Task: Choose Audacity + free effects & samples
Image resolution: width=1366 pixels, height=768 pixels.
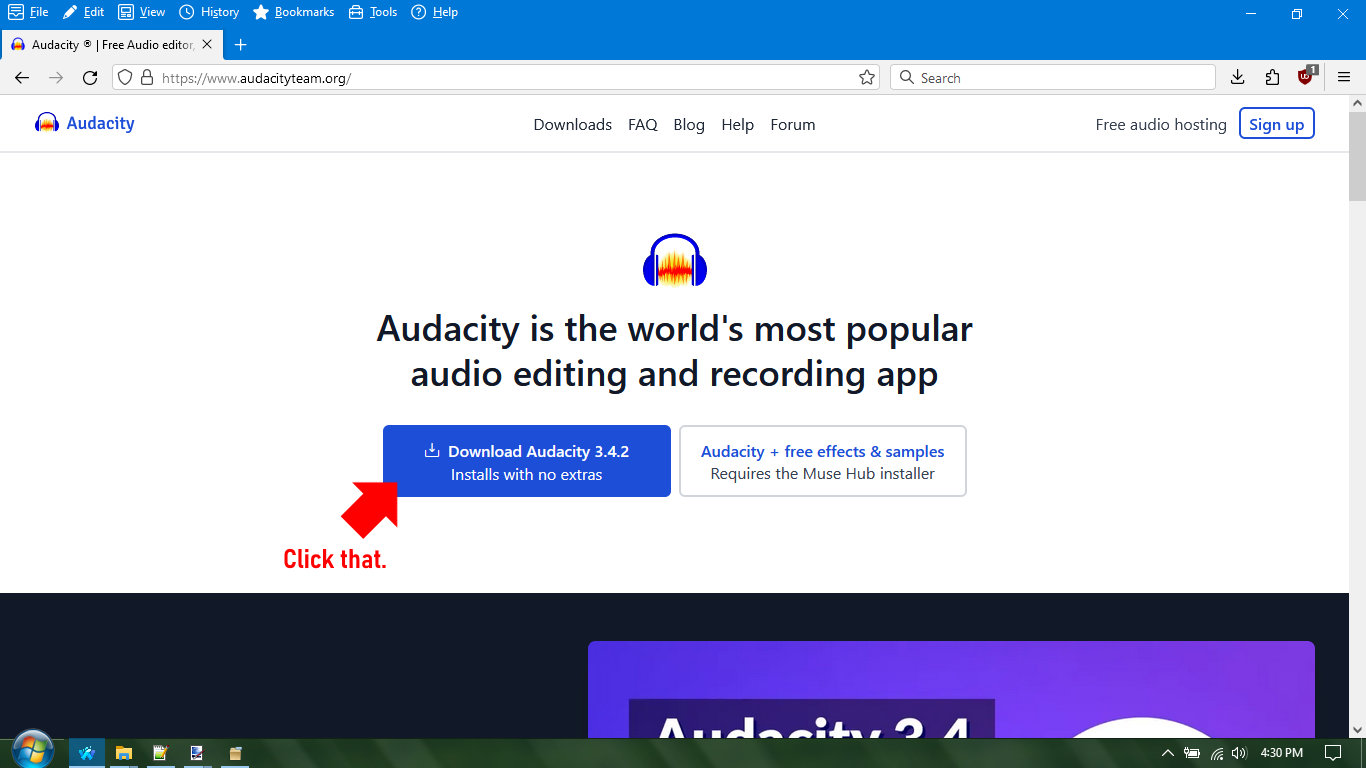Action: 823,461
